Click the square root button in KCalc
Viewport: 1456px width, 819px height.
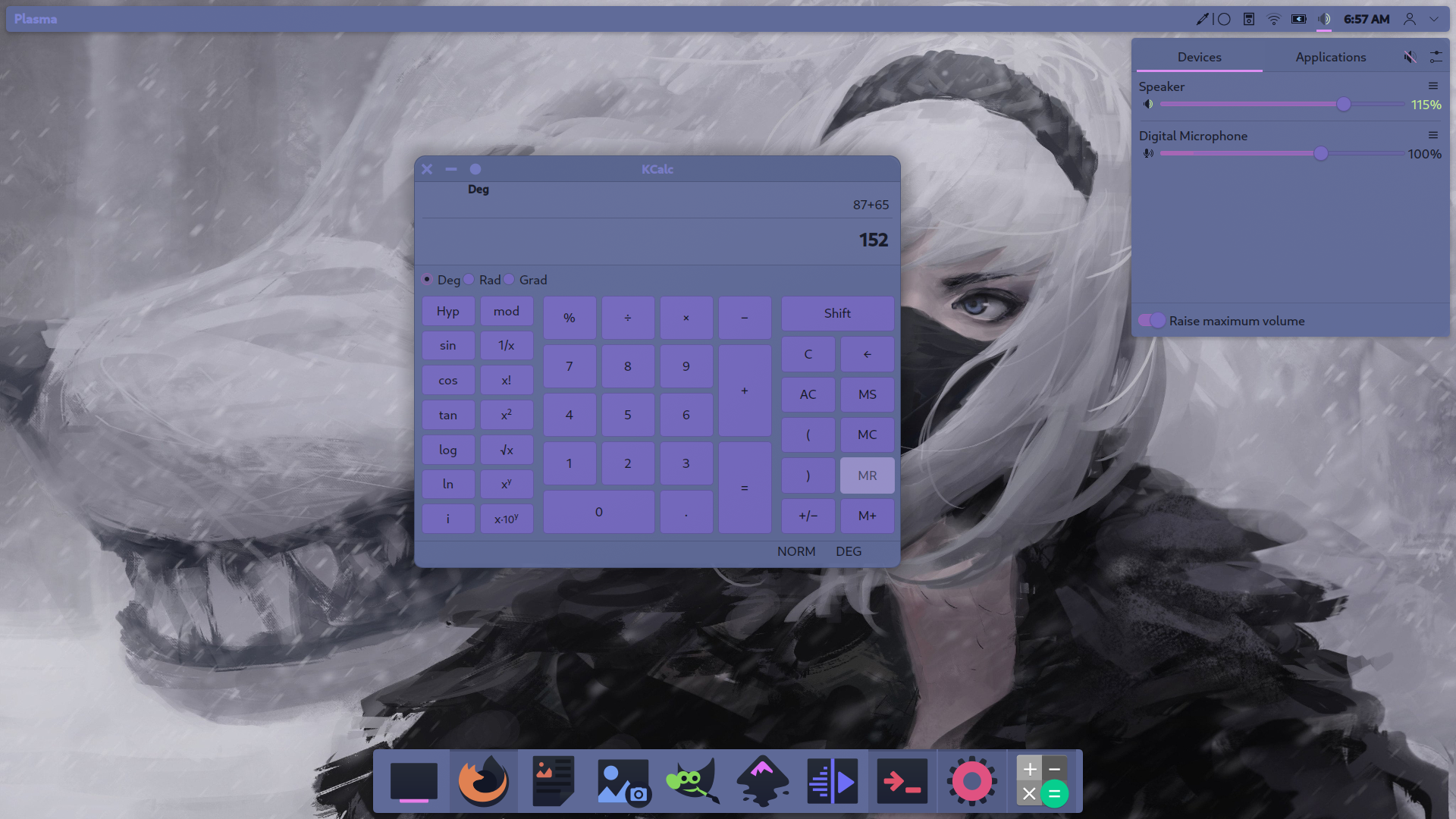[x=507, y=450]
